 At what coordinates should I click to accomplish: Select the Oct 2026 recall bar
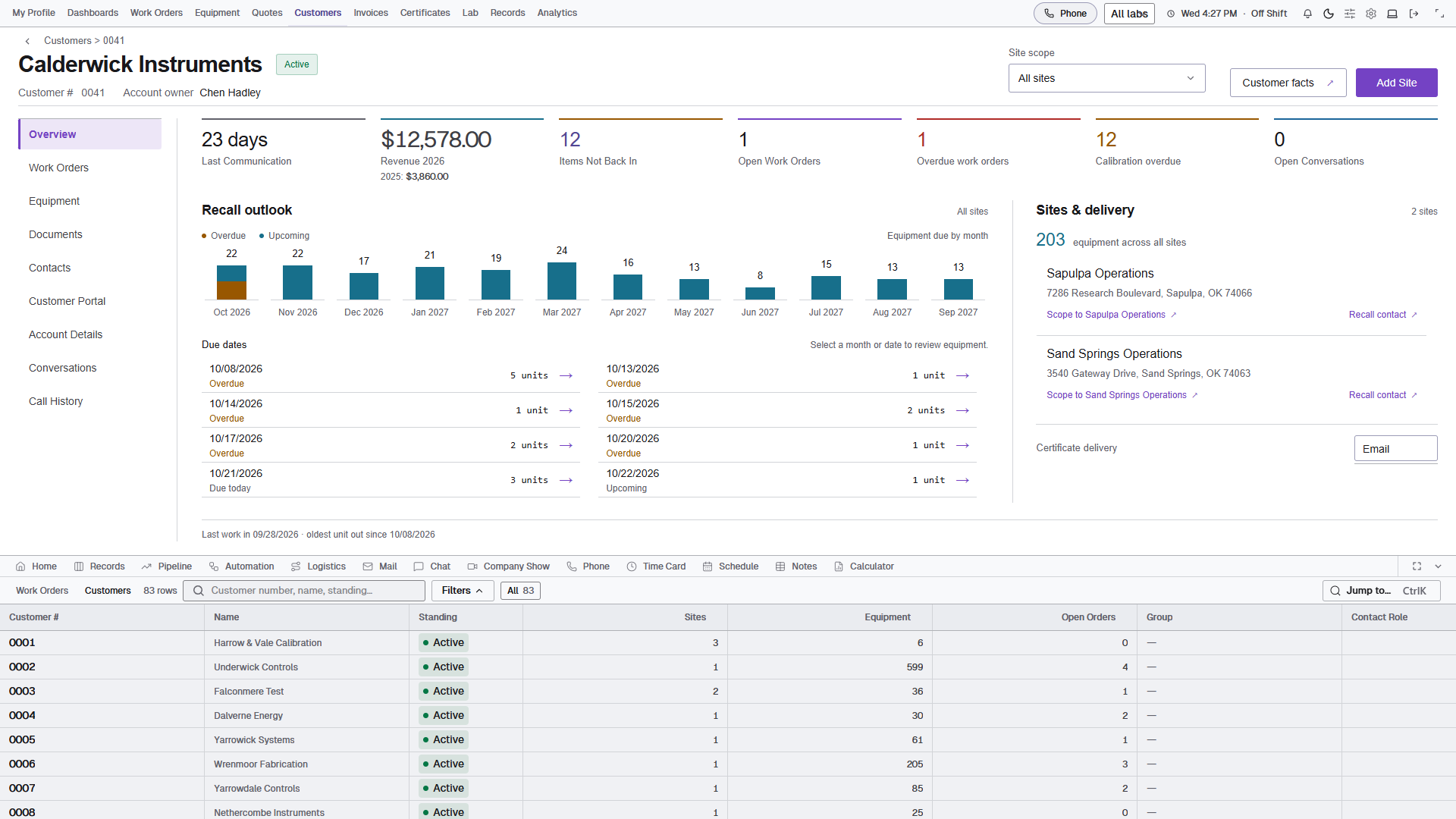pos(231,282)
